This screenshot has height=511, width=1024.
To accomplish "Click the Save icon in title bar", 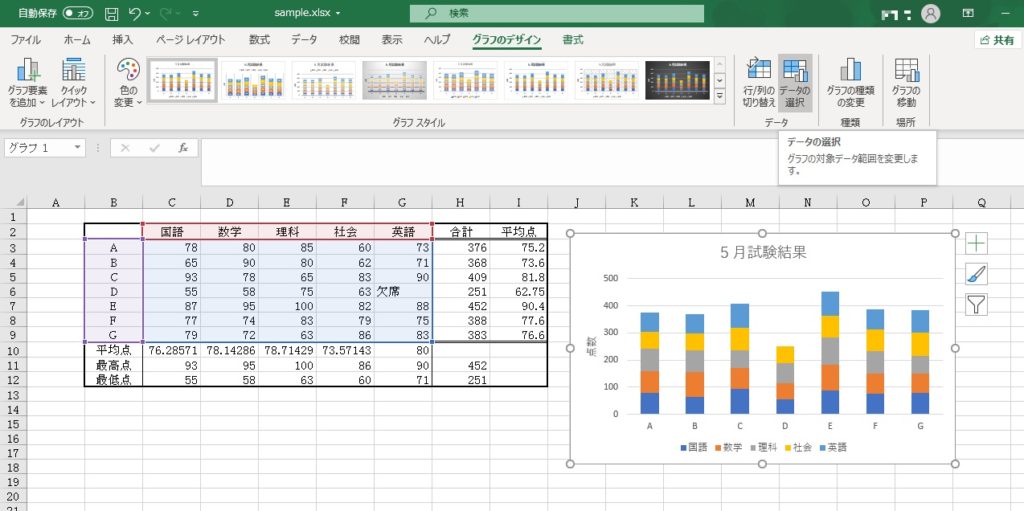I will coord(111,14).
